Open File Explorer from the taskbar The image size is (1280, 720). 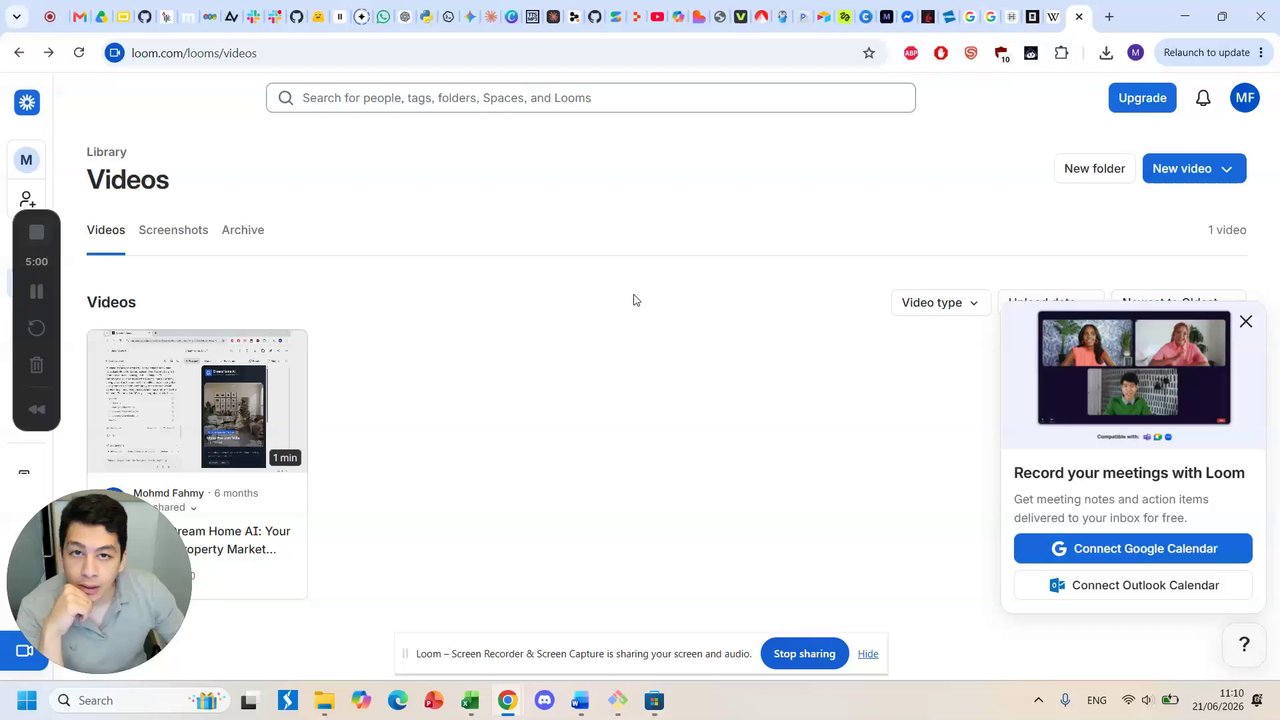(324, 701)
